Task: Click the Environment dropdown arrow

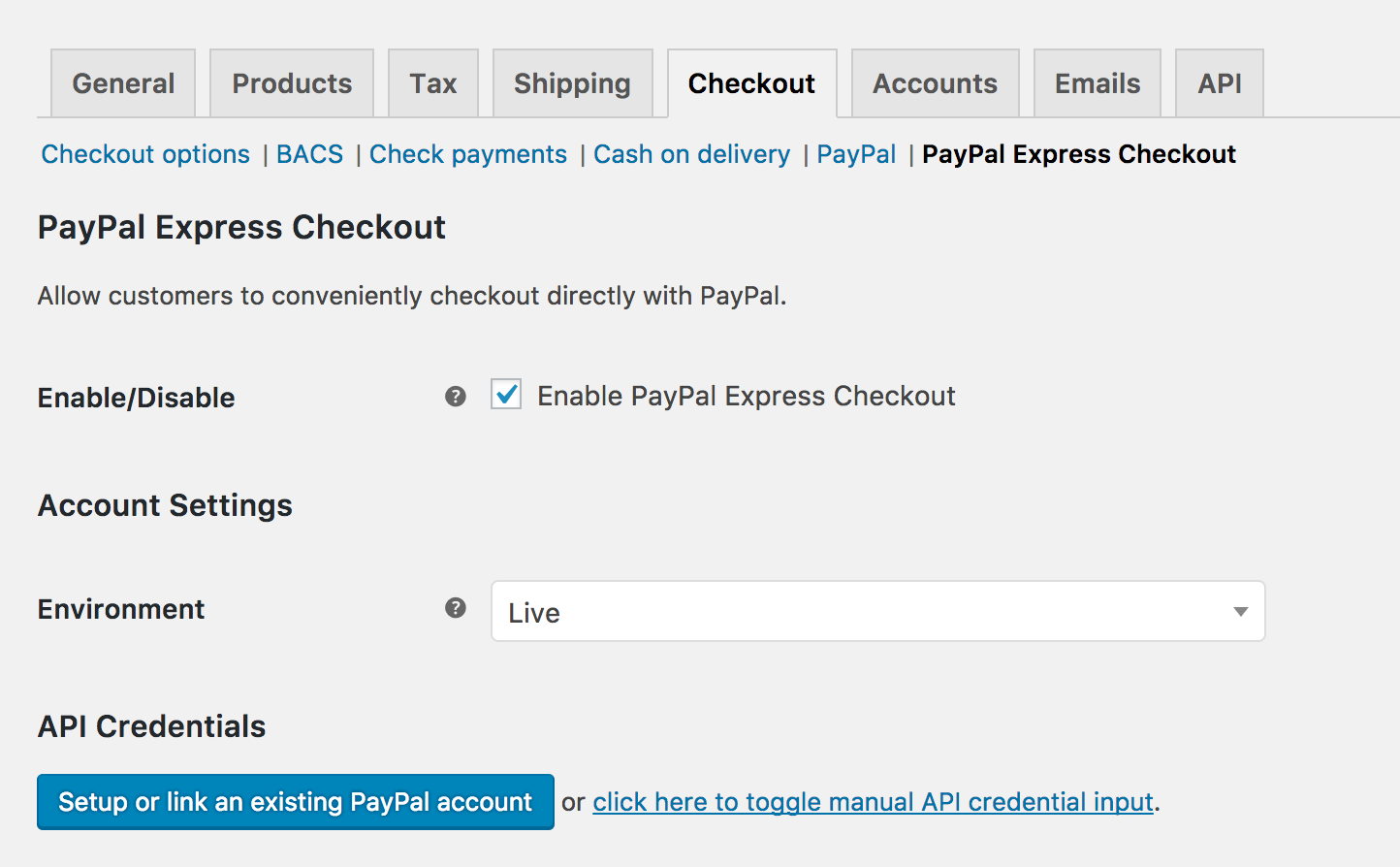Action: pyautogui.click(x=1240, y=612)
